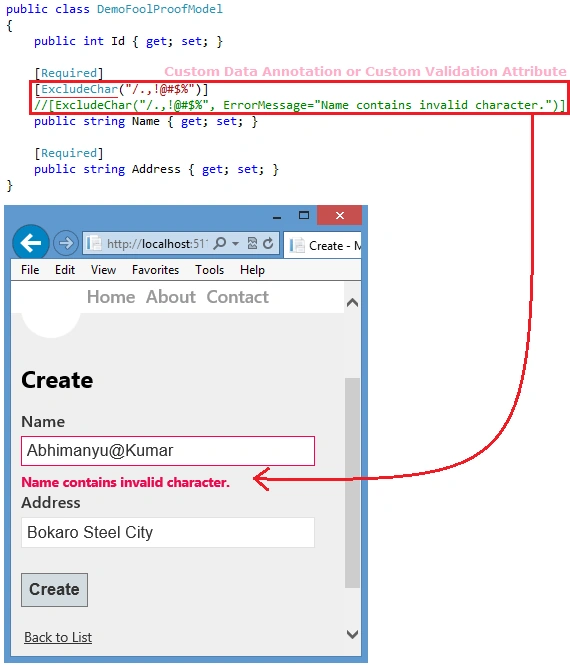Image resolution: width=570 pixels, height=666 pixels.
Task: Maximize the browser window
Action: (x=304, y=215)
